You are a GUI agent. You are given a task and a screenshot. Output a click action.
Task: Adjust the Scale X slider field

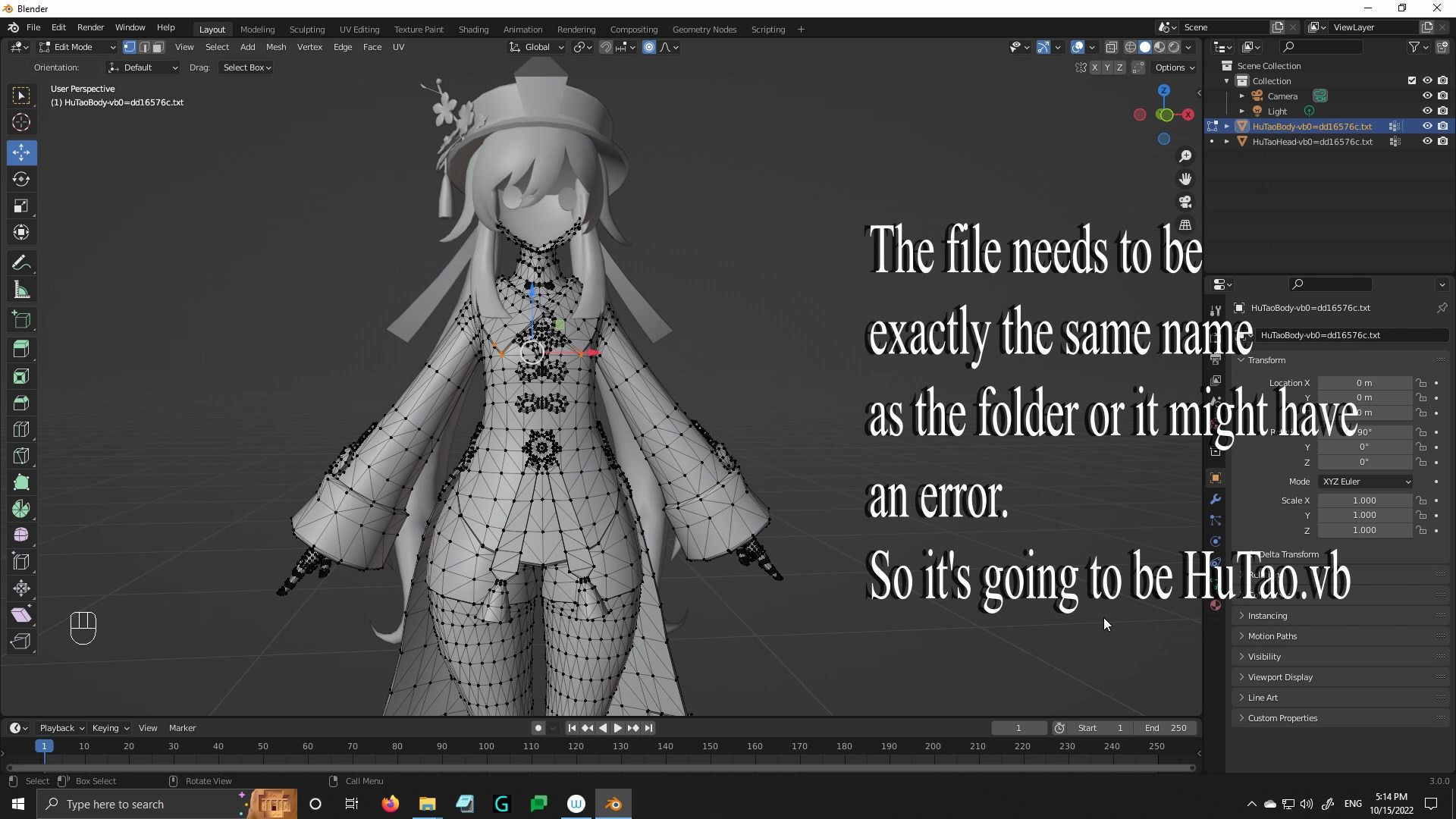1365,500
